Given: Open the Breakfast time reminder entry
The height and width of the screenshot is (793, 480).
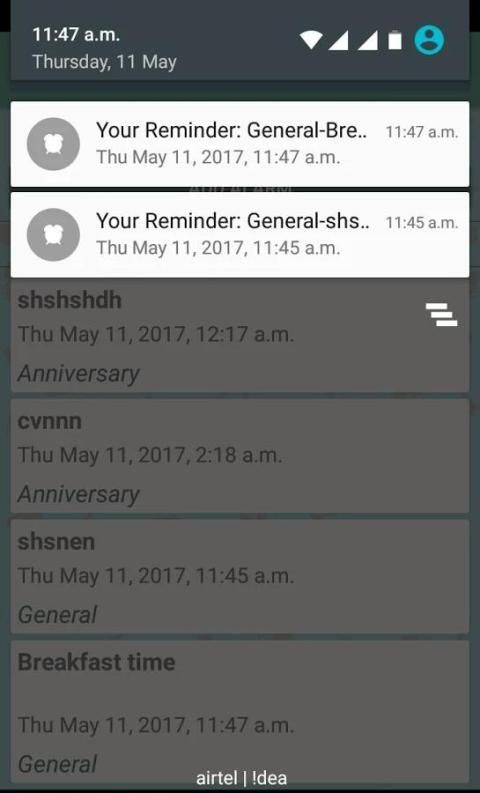Looking at the screenshot, I should (x=240, y=712).
